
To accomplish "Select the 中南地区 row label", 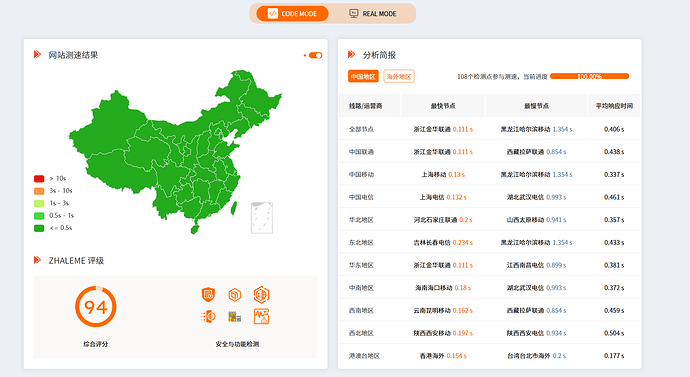I will pos(361,288).
